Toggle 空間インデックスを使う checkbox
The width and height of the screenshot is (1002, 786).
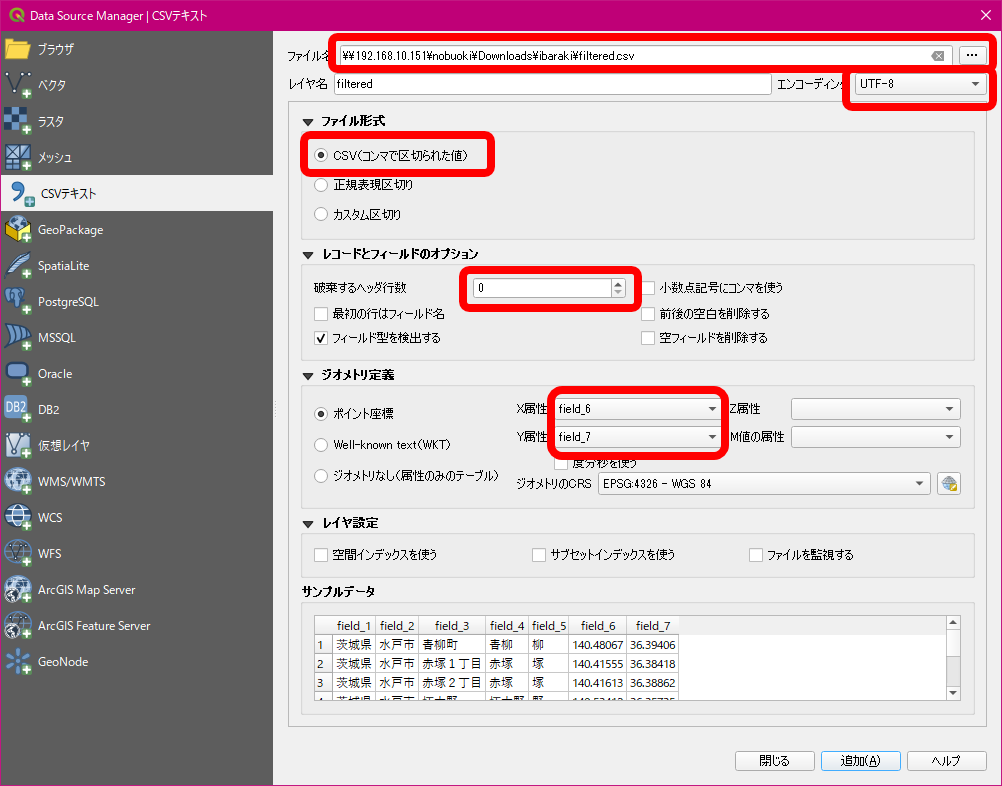pyautogui.click(x=321, y=554)
